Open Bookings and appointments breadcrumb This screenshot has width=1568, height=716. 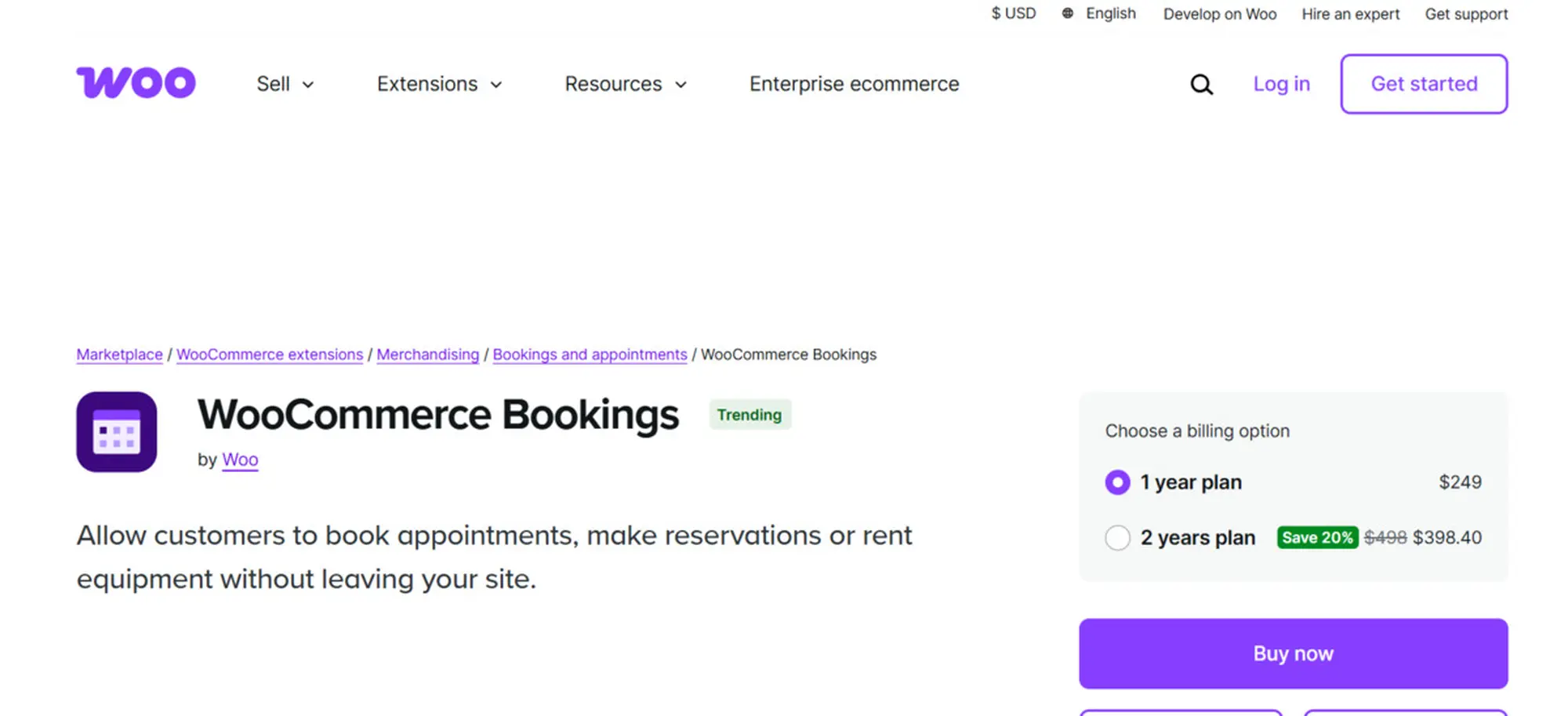pyautogui.click(x=590, y=354)
